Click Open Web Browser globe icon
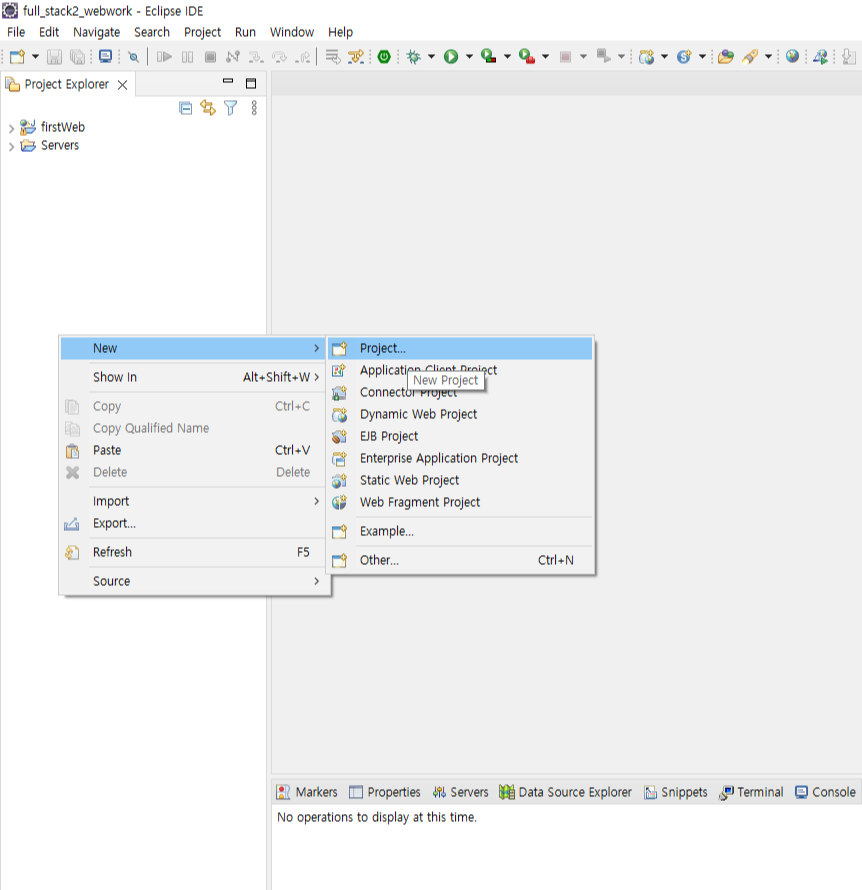The image size is (862, 890). click(x=792, y=56)
